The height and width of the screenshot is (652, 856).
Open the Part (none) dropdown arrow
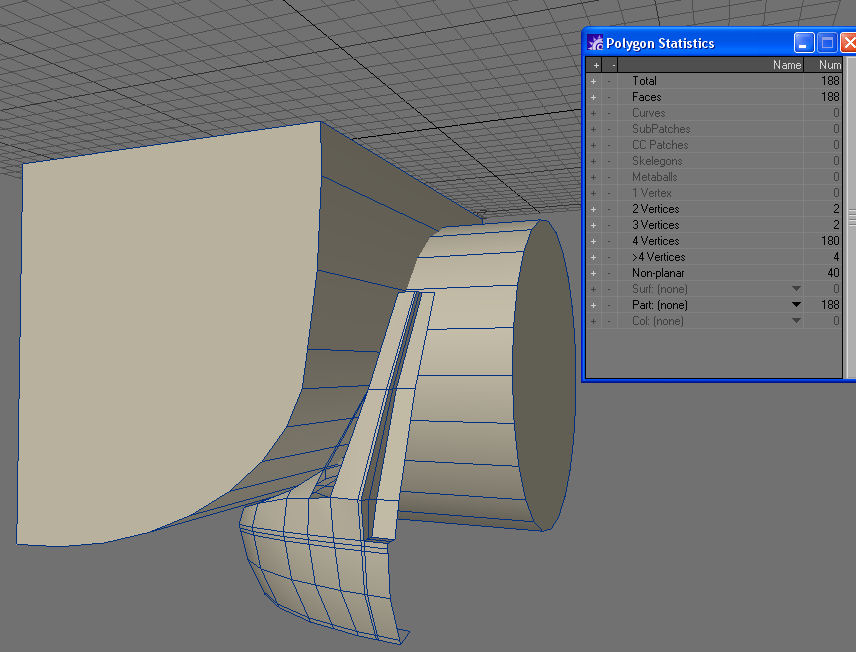click(x=796, y=305)
